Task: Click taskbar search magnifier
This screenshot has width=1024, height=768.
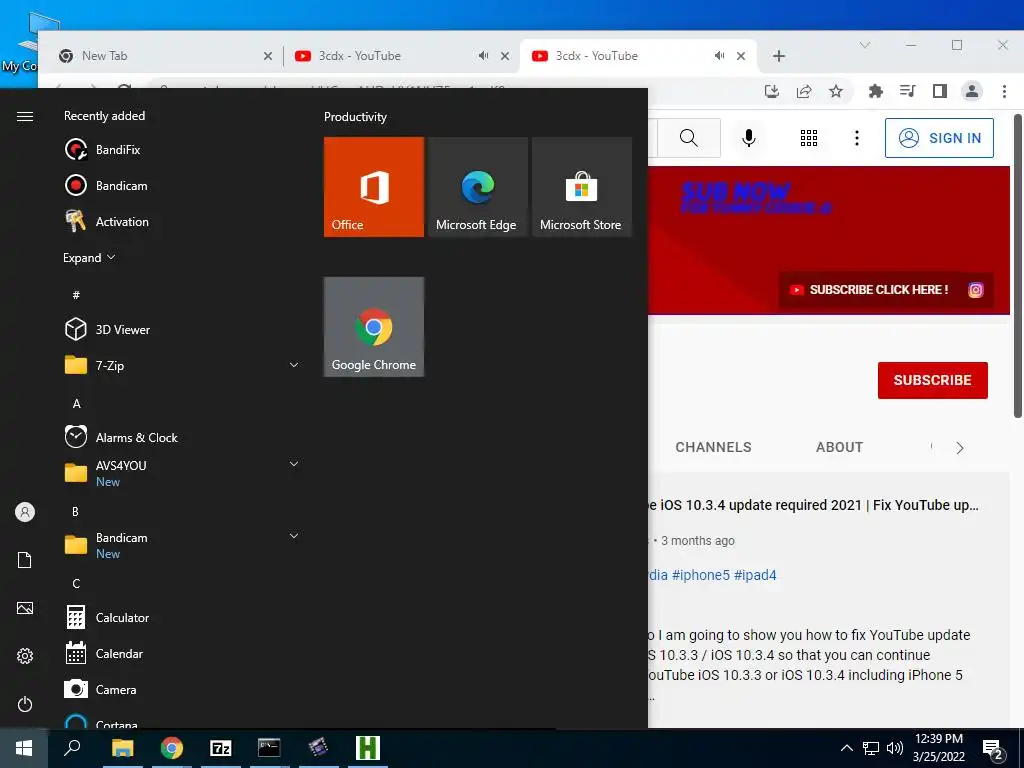Action: click(72, 748)
